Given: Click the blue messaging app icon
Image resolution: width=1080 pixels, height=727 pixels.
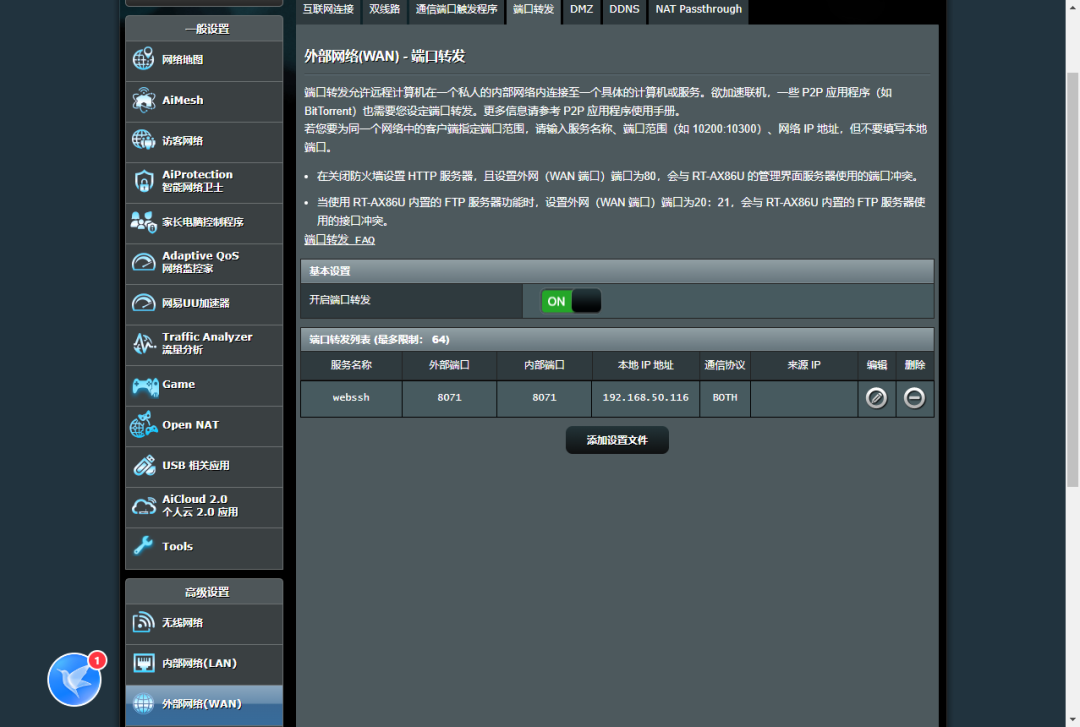Looking at the screenshot, I should click(73, 679).
